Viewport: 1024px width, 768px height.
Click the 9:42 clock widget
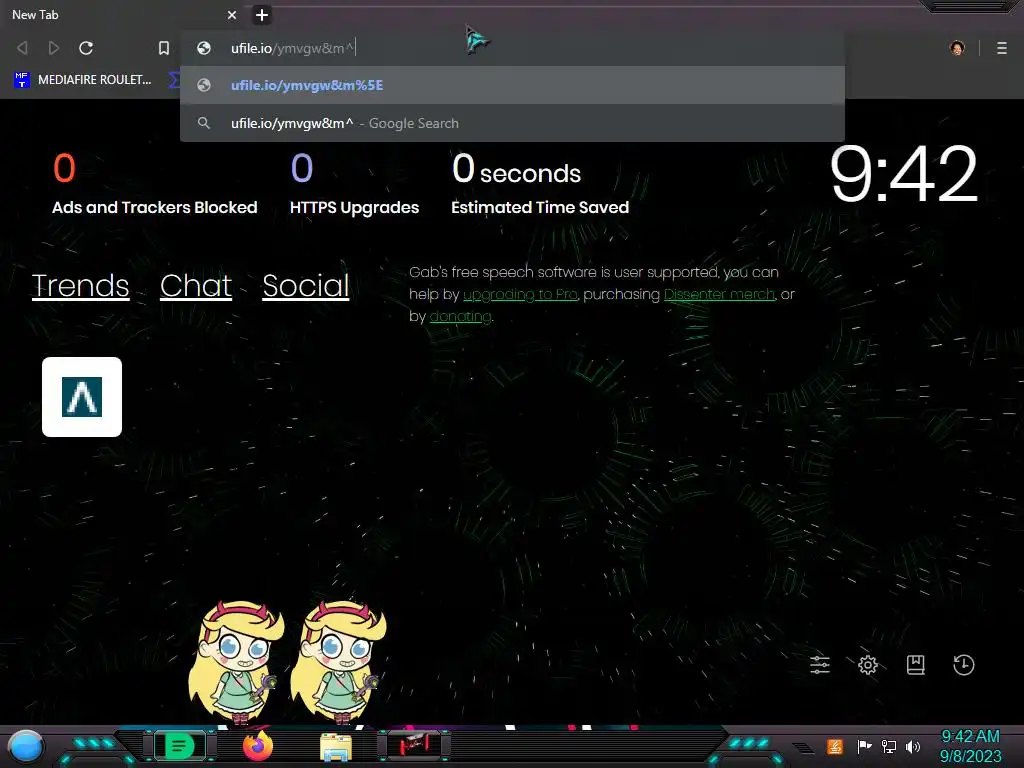pos(903,174)
